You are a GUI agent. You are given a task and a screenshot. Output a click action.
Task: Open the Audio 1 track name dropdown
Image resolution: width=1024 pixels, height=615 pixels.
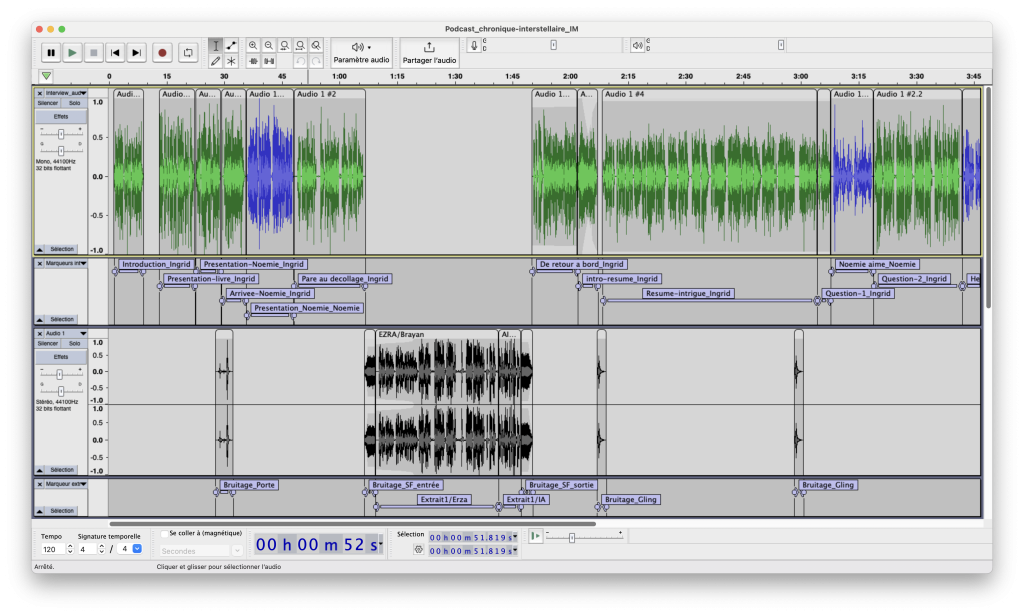tap(65, 334)
